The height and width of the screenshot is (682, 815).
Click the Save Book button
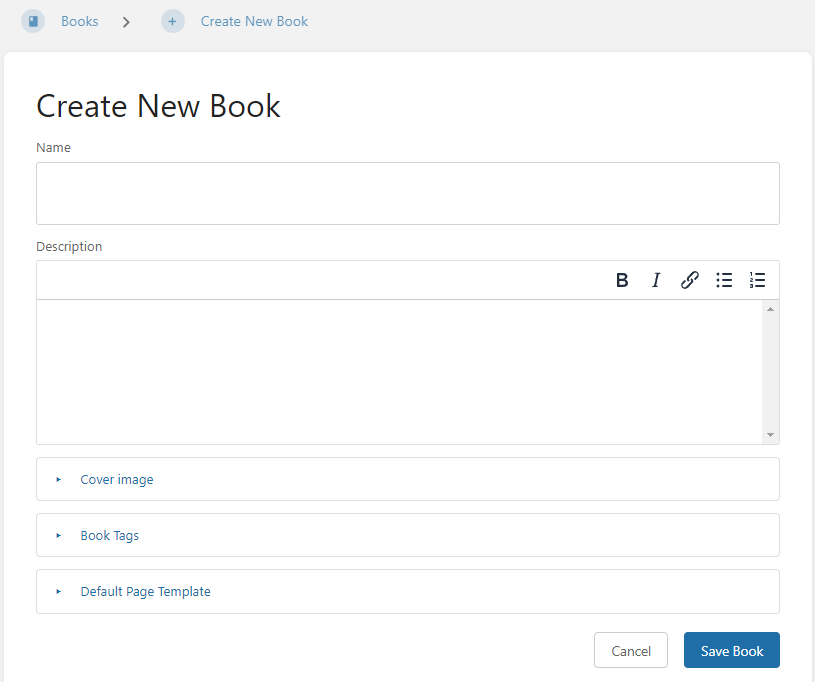pos(731,651)
